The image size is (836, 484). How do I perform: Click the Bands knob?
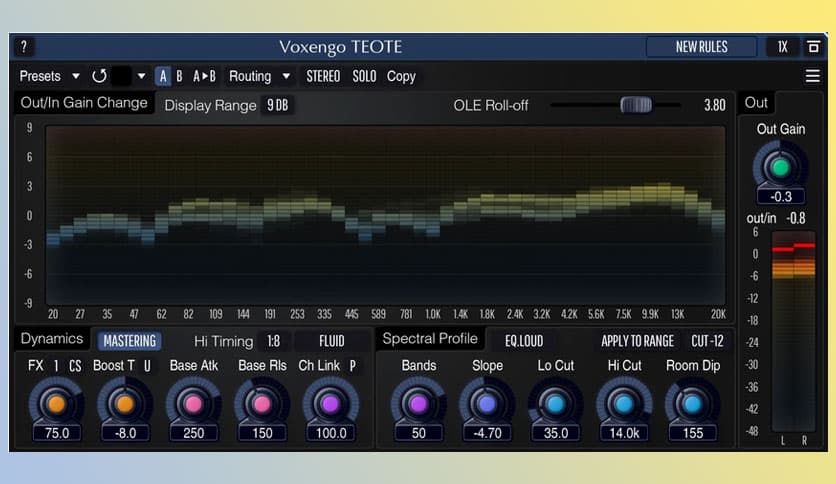[x=419, y=404]
